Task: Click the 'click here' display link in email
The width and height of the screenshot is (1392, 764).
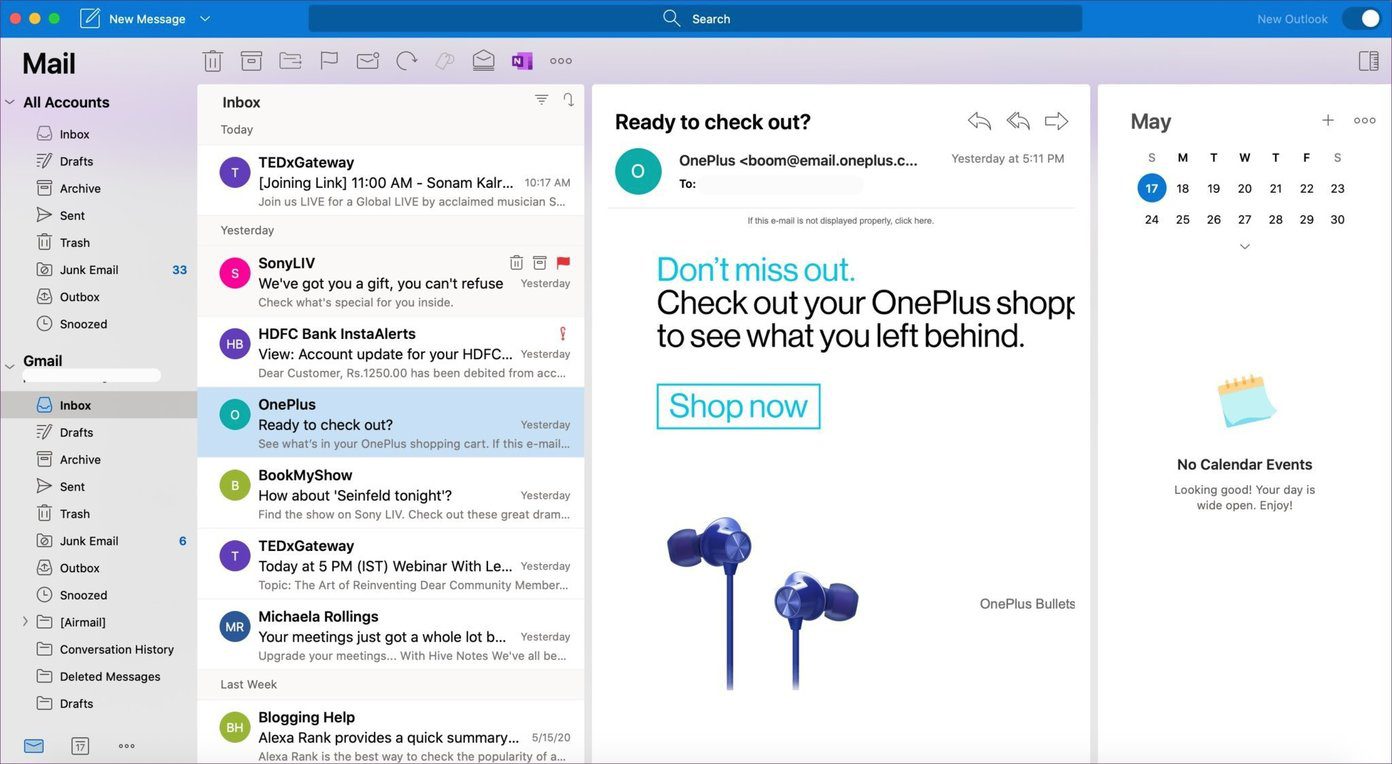Action: tap(914, 221)
